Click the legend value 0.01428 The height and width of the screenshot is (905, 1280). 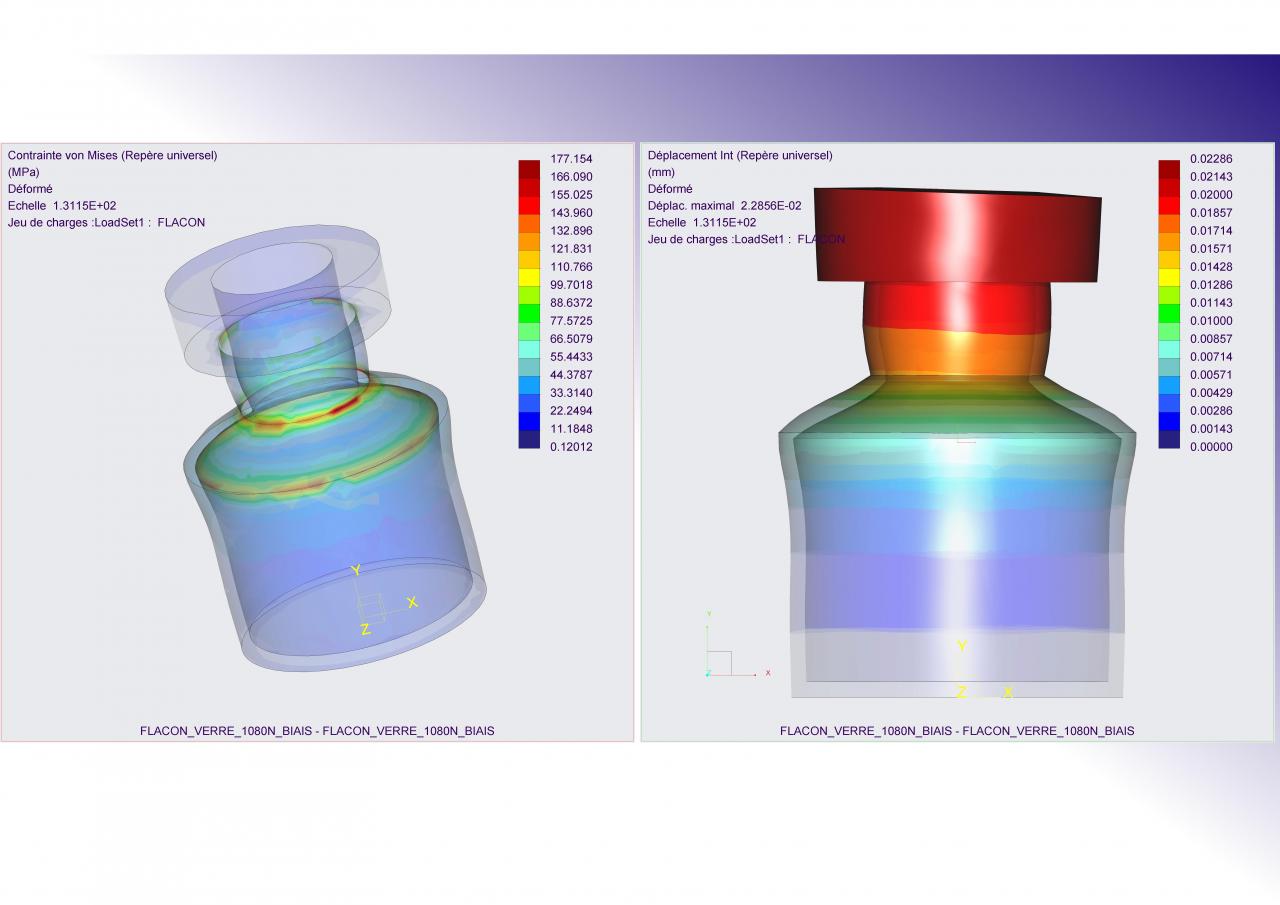[x=1211, y=267]
